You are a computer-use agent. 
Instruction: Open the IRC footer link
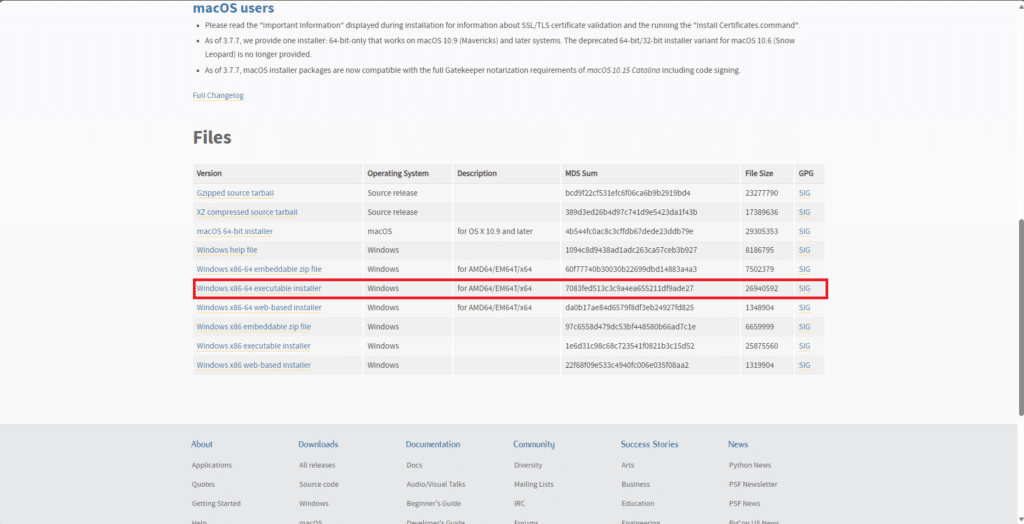[x=519, y=504]
